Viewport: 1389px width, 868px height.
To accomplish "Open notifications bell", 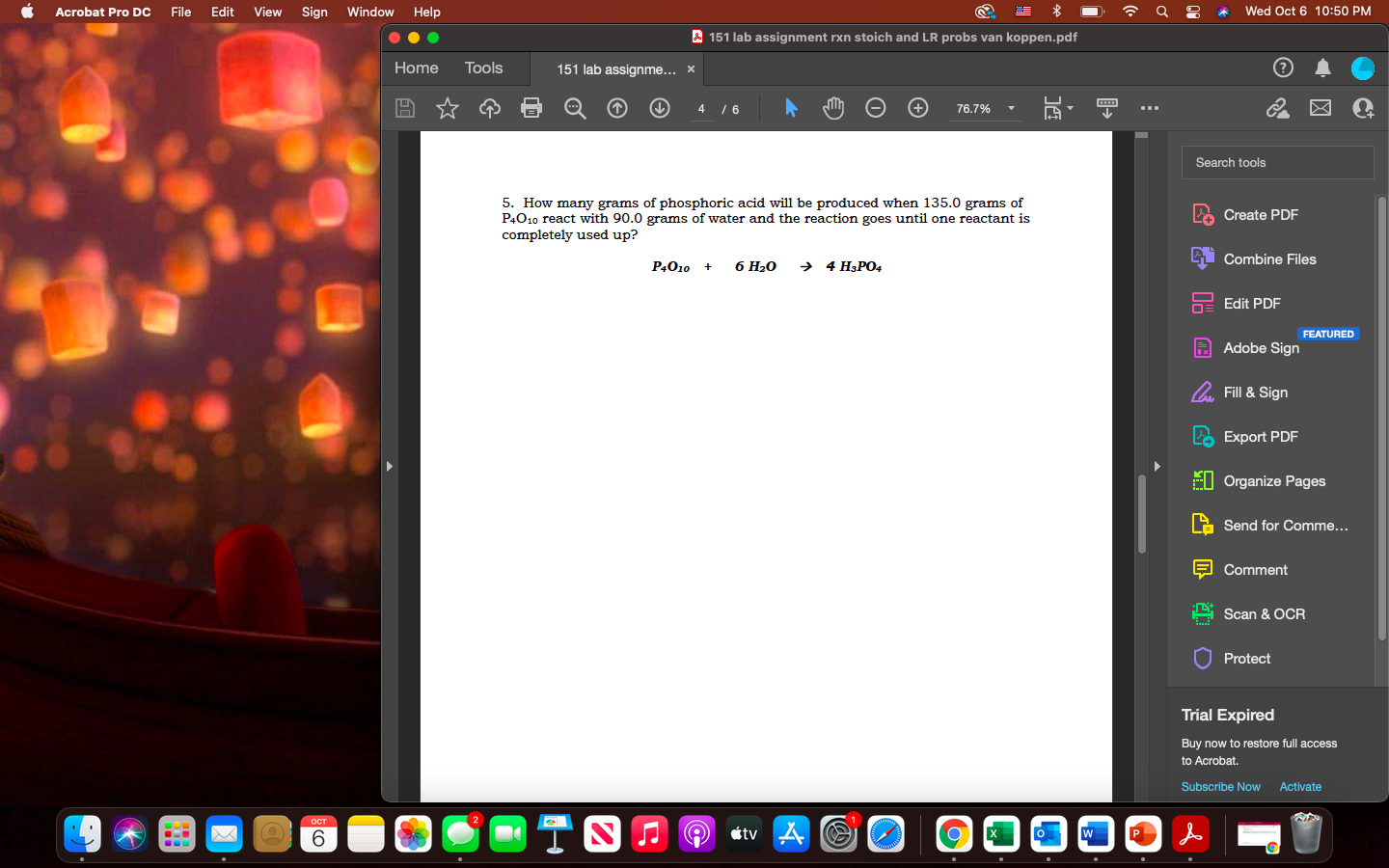I will point(1323,68).
